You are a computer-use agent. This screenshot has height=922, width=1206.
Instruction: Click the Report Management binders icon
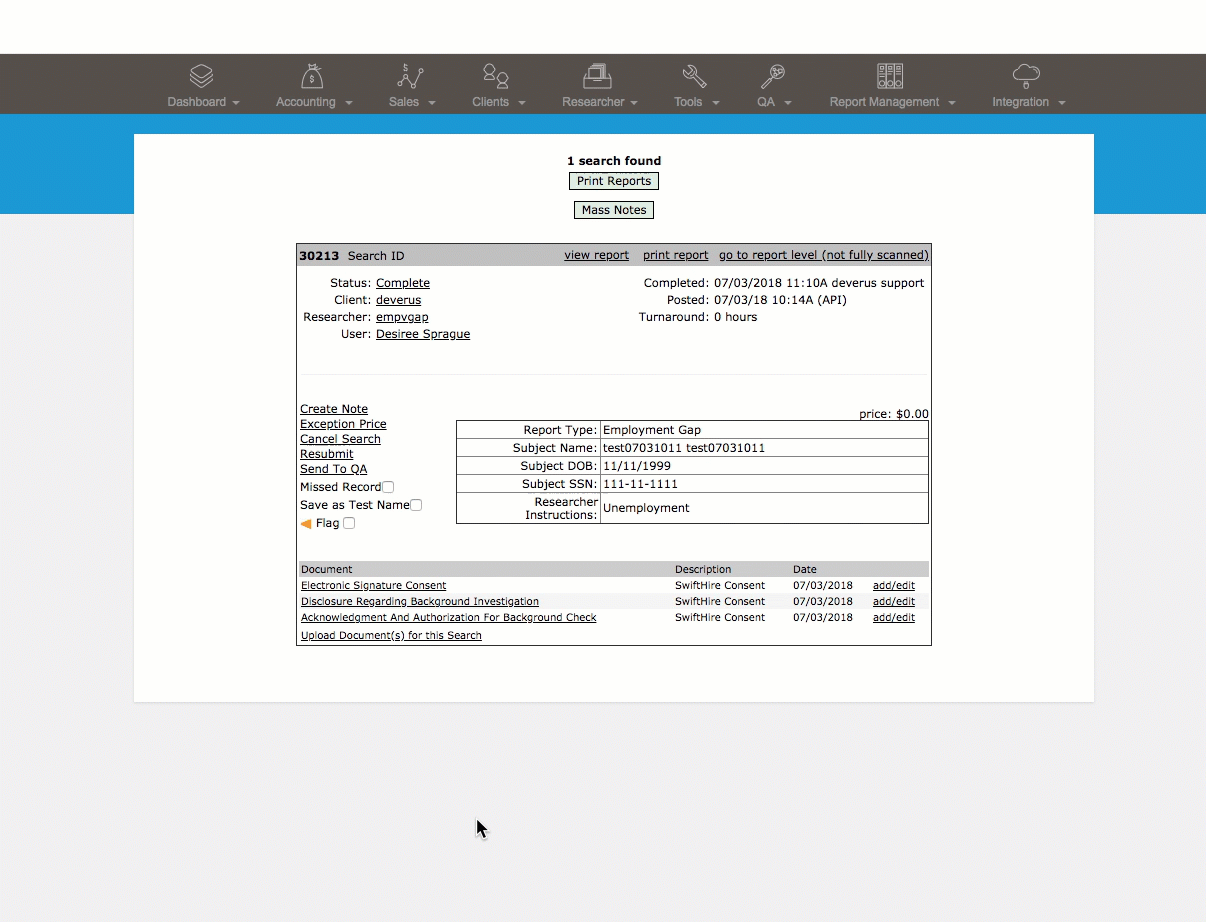click(890, 76)
